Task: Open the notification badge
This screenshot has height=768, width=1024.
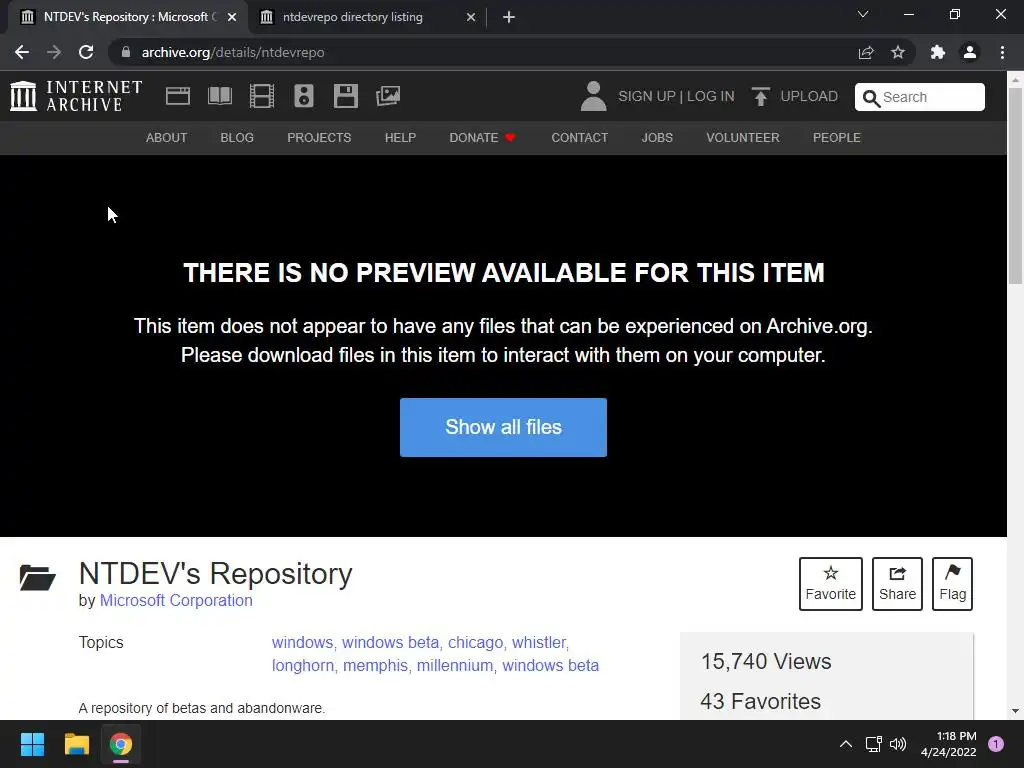Action: coord(996,744)
